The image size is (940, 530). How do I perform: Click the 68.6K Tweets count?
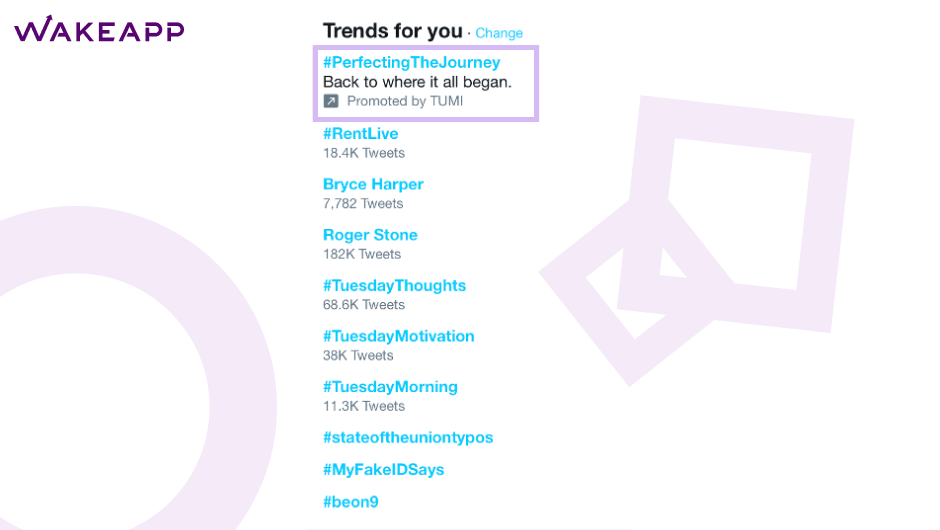(x=364, y=305)
